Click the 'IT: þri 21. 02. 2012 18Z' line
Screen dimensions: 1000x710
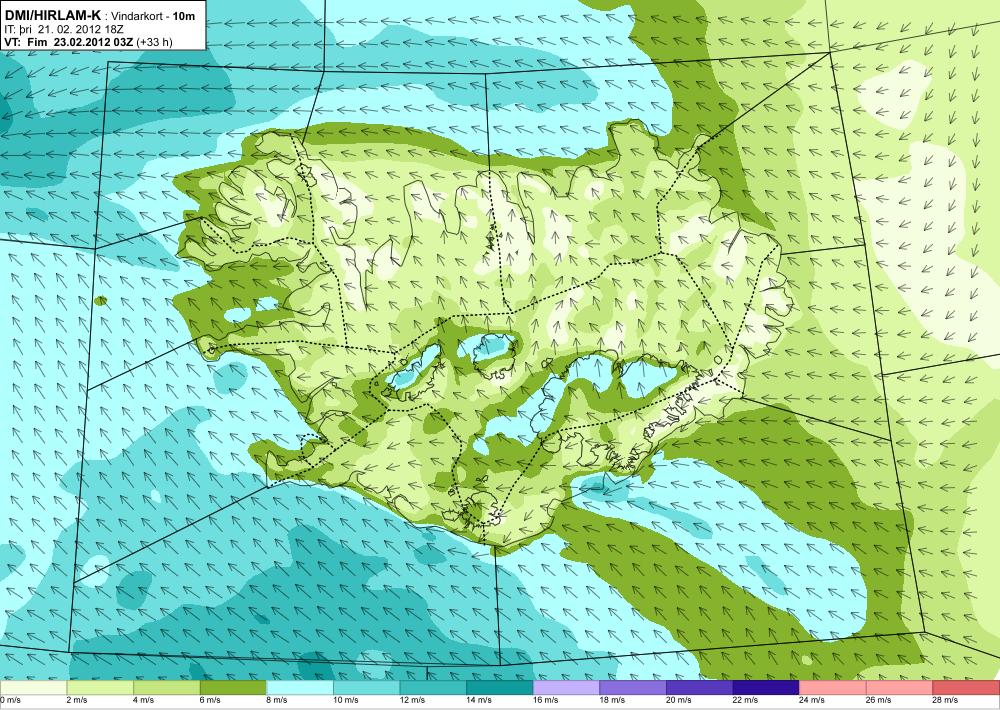(x=64, y=29)
